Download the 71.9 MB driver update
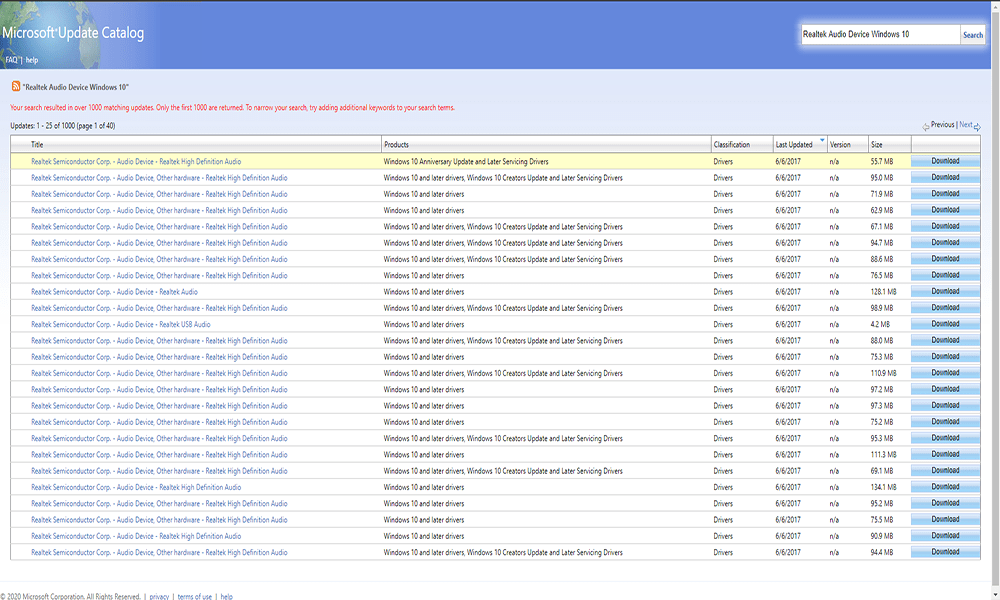The width and height of the screenshot is (1000, 600). click(x=945, y=194)
